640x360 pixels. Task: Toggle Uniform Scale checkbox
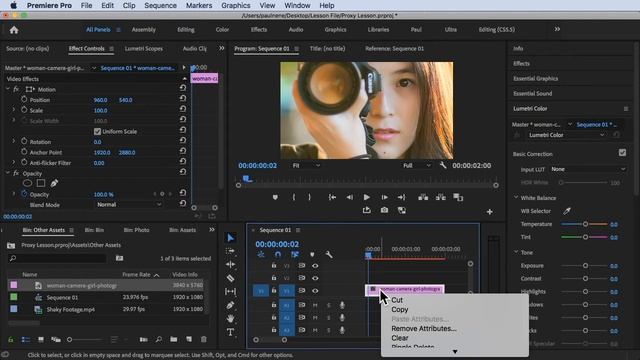pyautogui.click(x=97, y=131)
